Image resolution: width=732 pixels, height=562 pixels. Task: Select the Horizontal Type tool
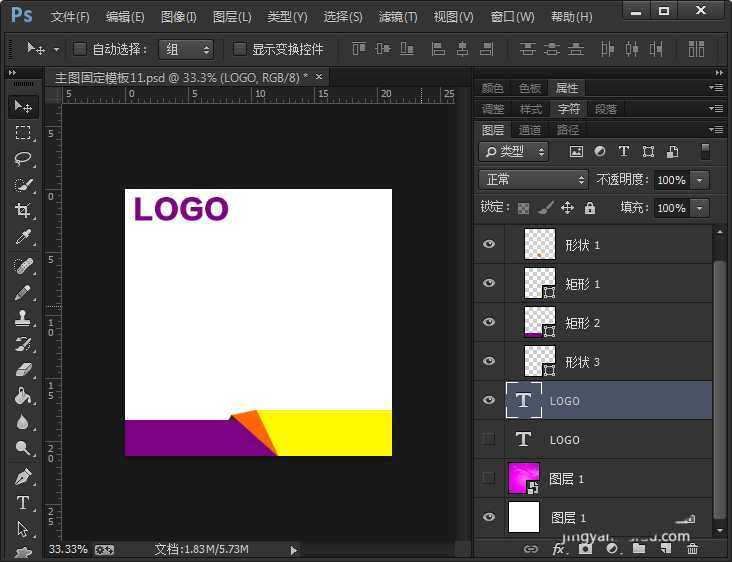[23, 502]
